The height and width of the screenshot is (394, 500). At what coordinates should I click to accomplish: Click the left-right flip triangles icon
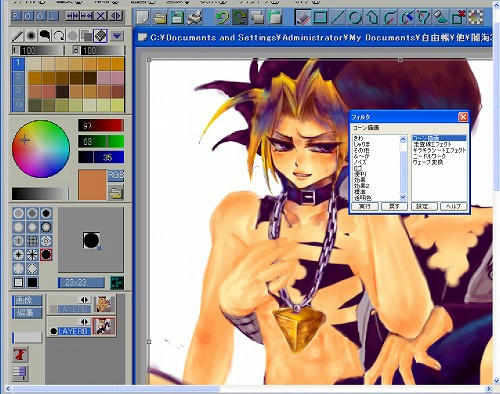(116, 16)
